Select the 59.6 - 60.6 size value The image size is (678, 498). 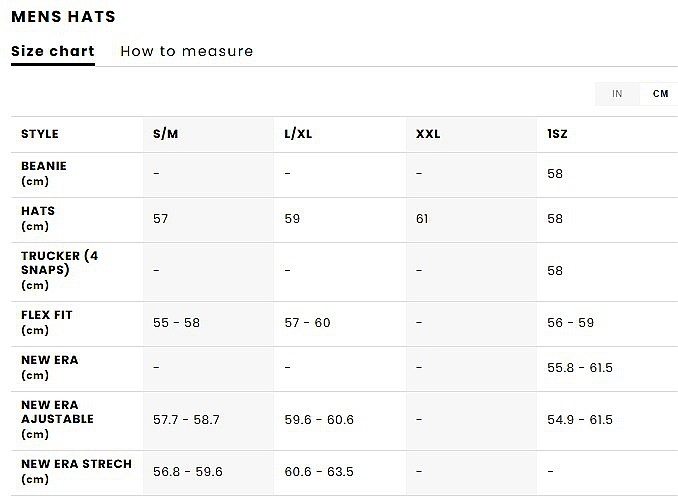coord(319,420)
